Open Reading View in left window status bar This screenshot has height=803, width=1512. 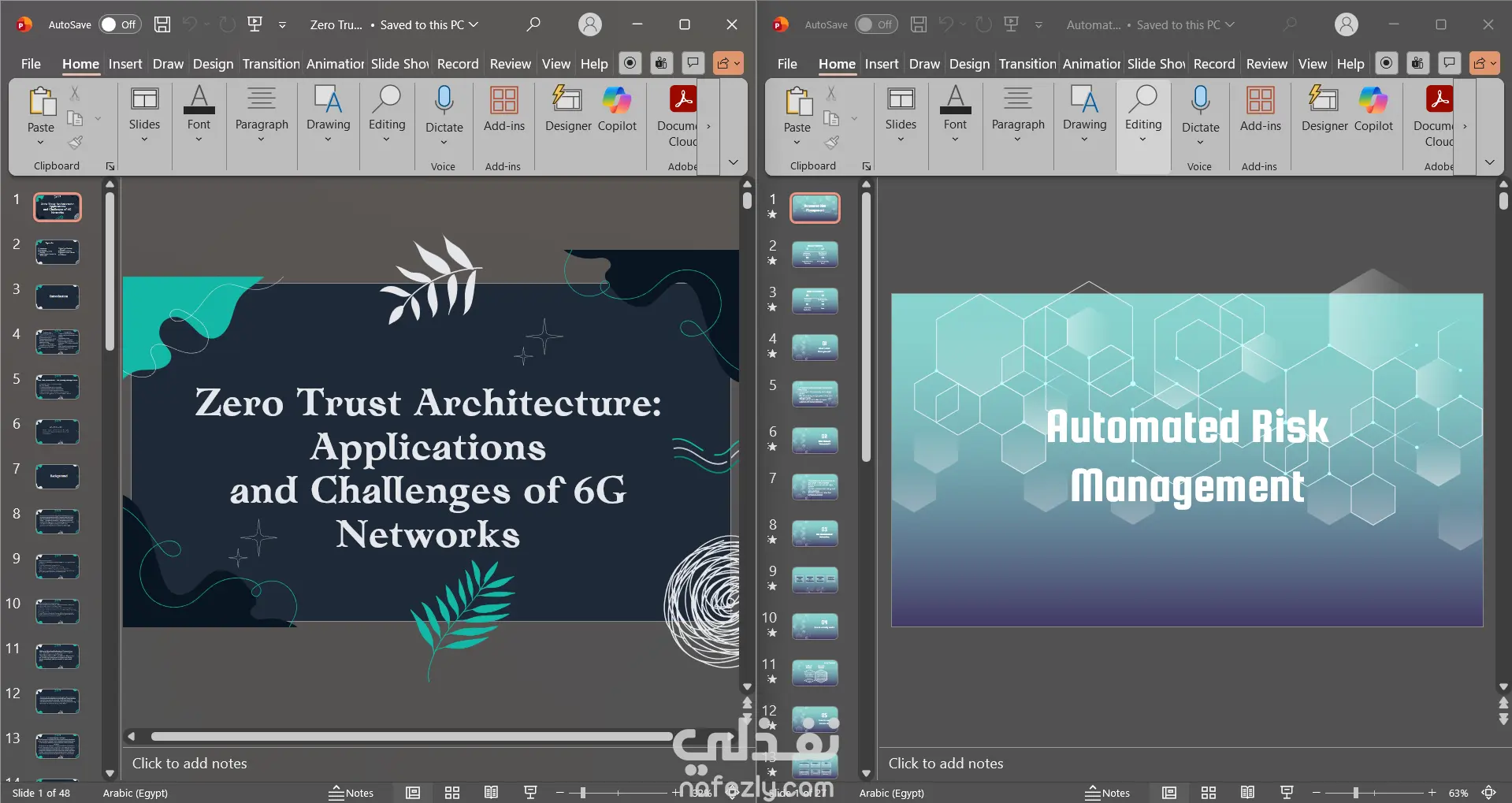coord(491,793)
